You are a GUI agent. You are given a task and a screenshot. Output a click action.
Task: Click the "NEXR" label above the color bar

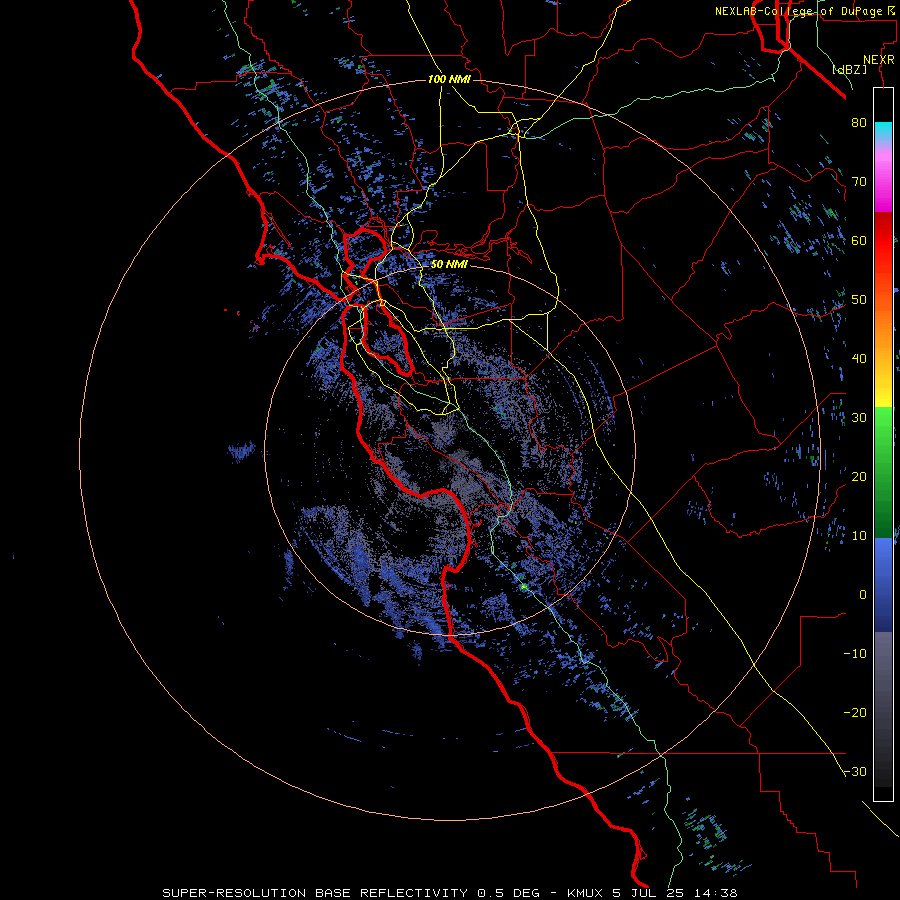[879, 60]
